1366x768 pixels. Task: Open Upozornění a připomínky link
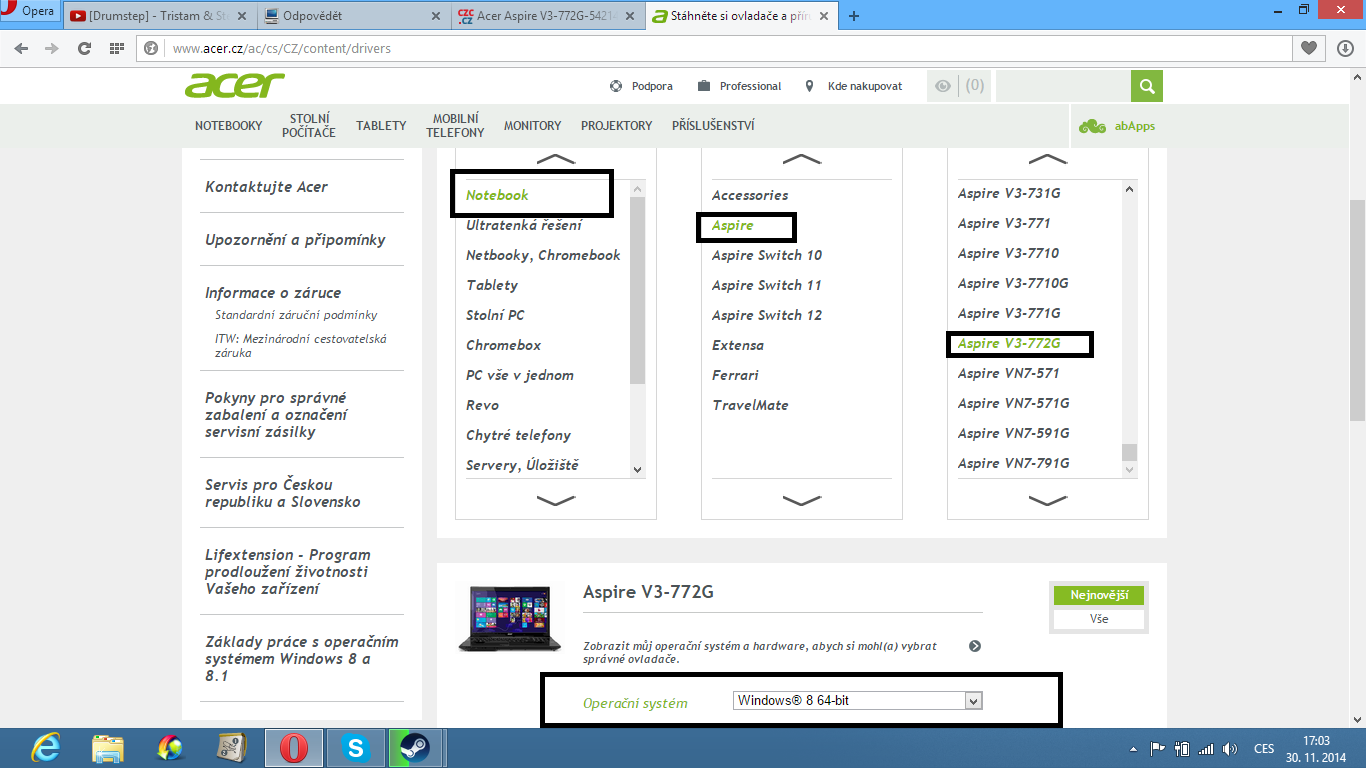[x=295, y=240]
